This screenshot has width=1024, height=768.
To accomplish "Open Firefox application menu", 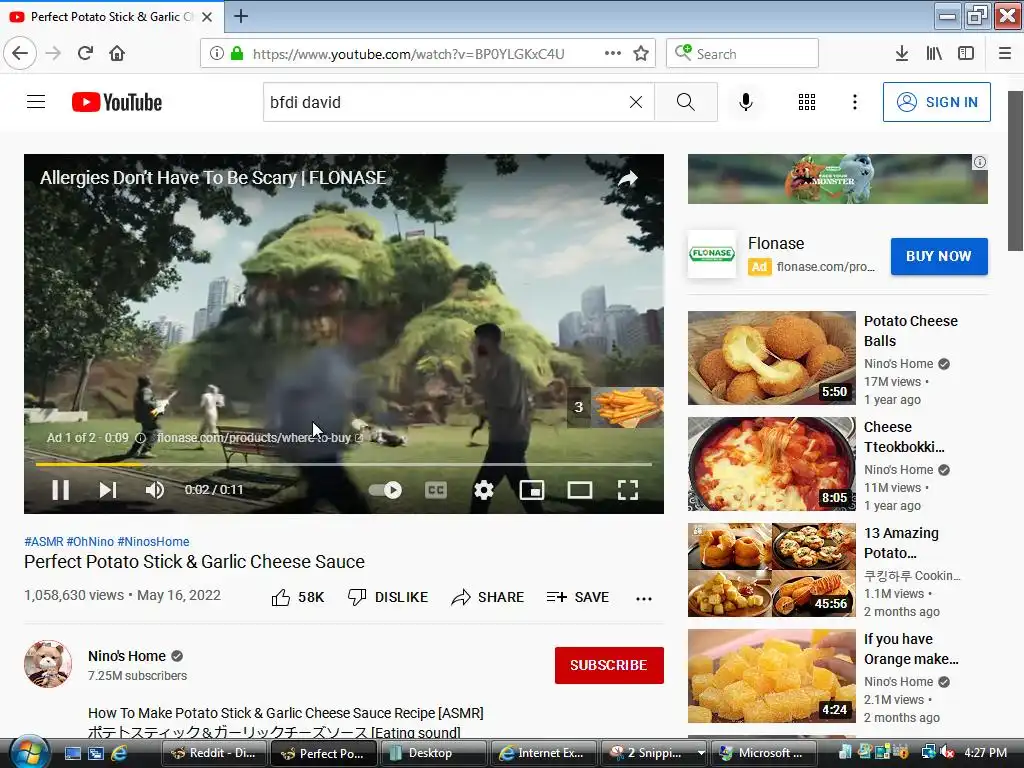I will tap(1005, 54).
